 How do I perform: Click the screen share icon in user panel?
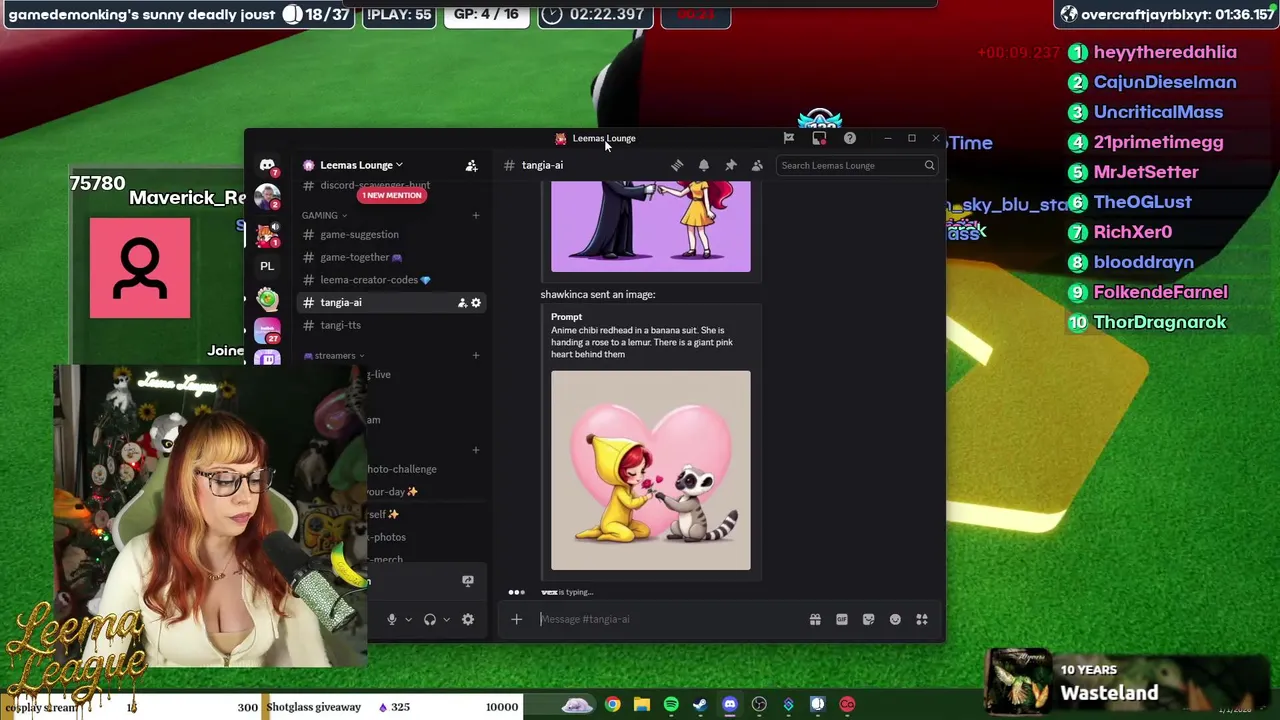[467, 580]
